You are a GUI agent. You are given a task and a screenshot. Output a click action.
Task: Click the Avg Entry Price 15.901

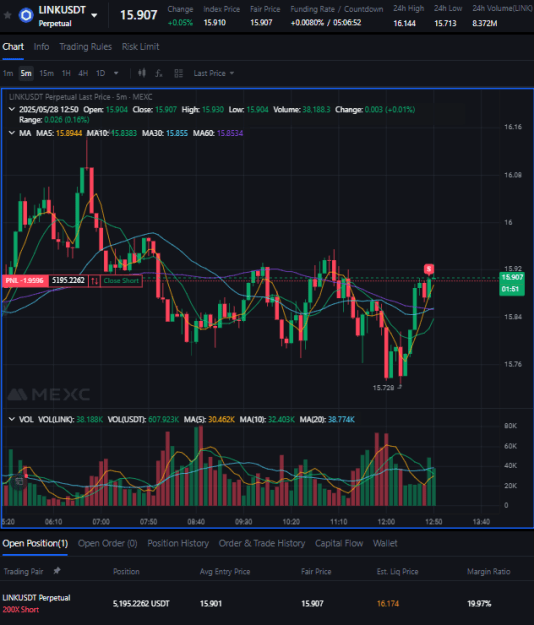click(x=211, y=603)
